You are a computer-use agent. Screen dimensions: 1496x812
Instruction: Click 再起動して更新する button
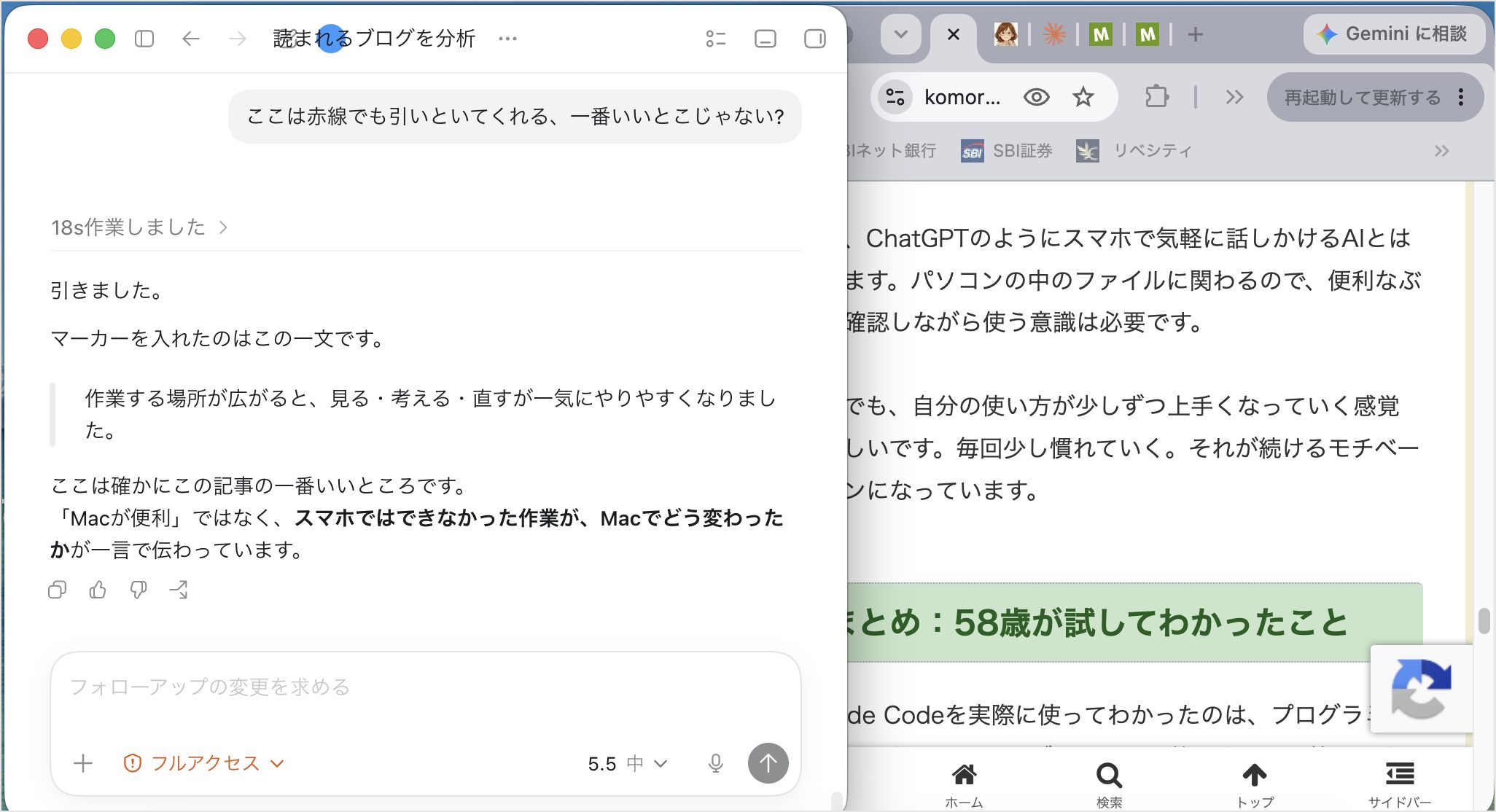click(1362, 97)
